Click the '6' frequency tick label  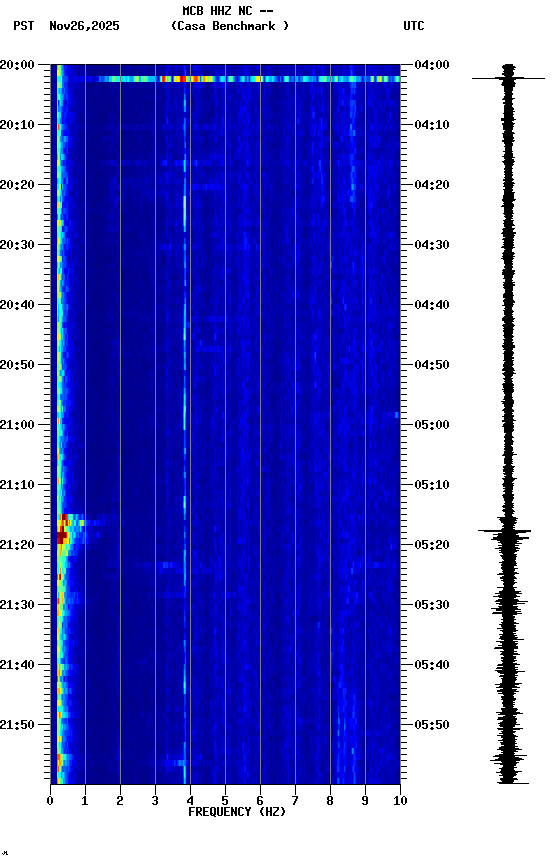[x=260, y=801]
